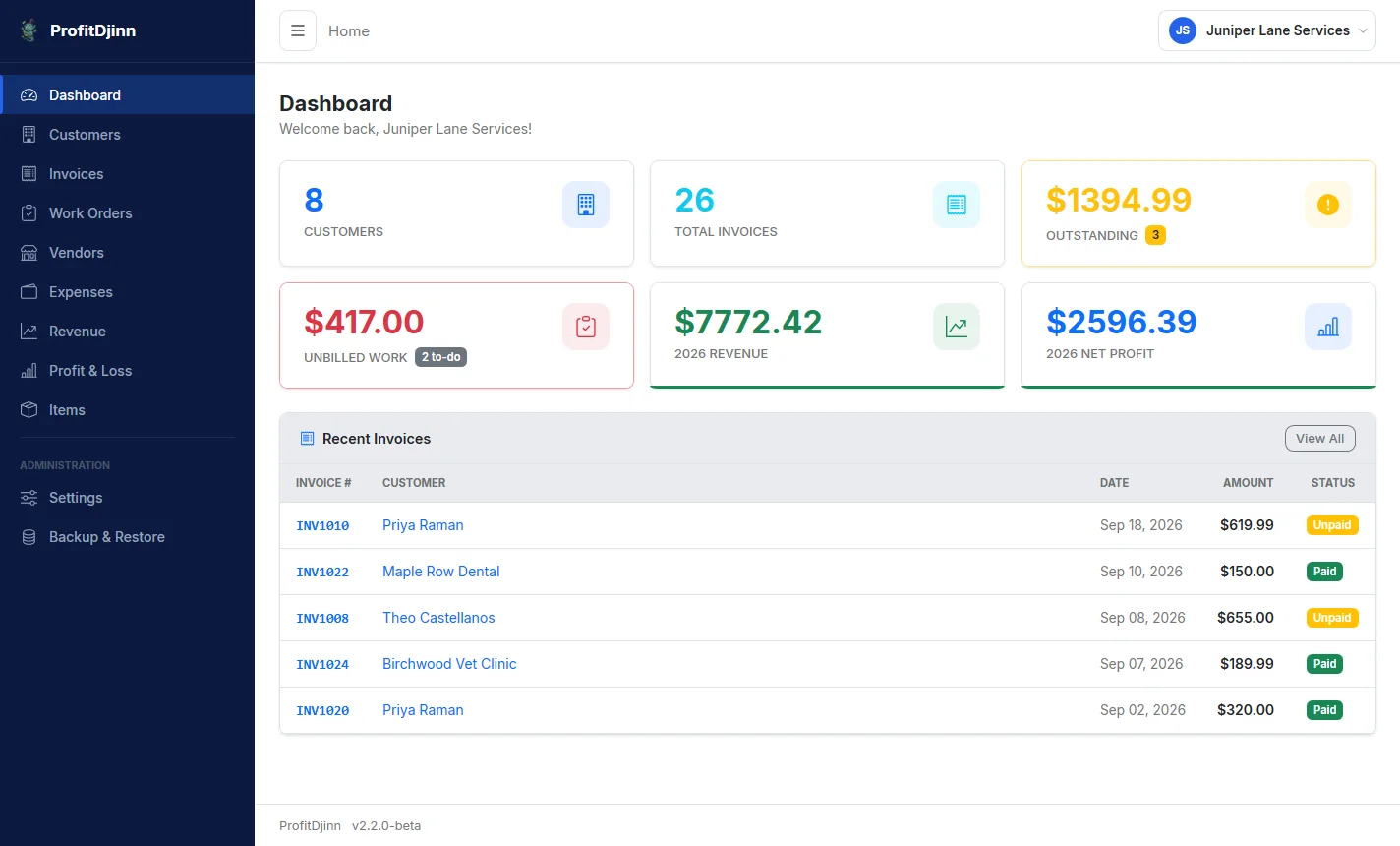Click the Profit & Loss bar chart icon
The height and width of the screenshot is (846, 1400).
(29, 371)
